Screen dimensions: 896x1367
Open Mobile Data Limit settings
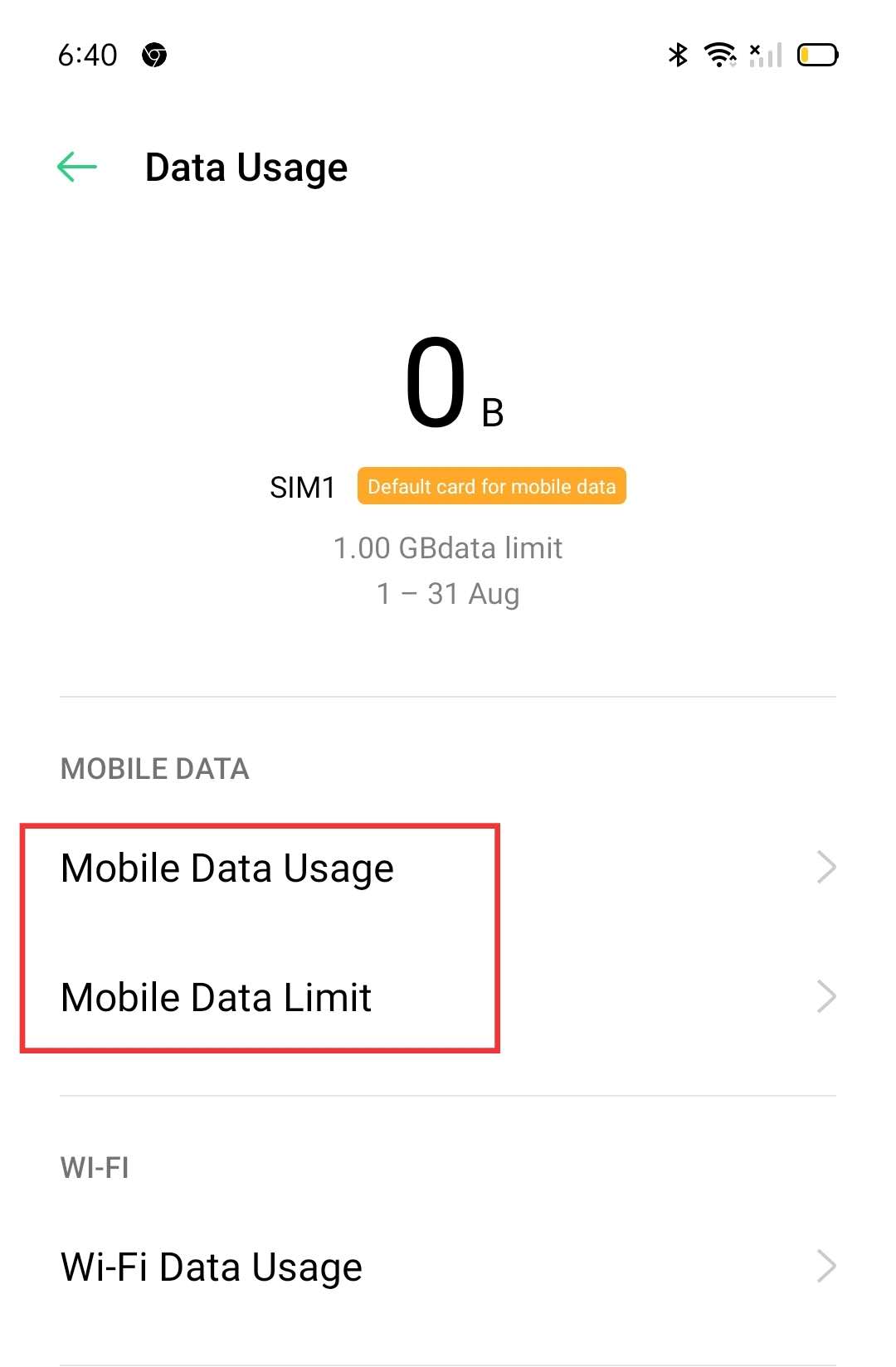(217, 998)
